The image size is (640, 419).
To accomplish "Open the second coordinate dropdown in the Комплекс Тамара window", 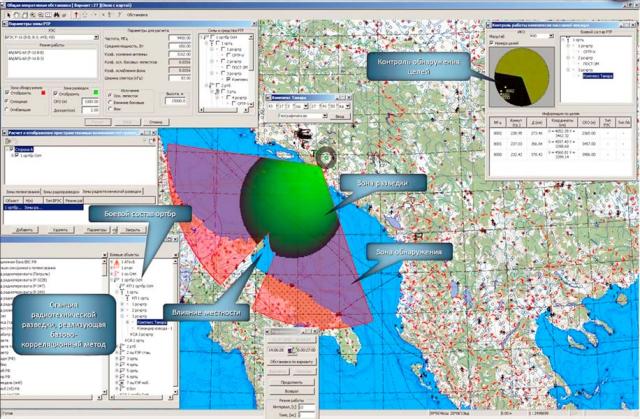I will [347, 106].
